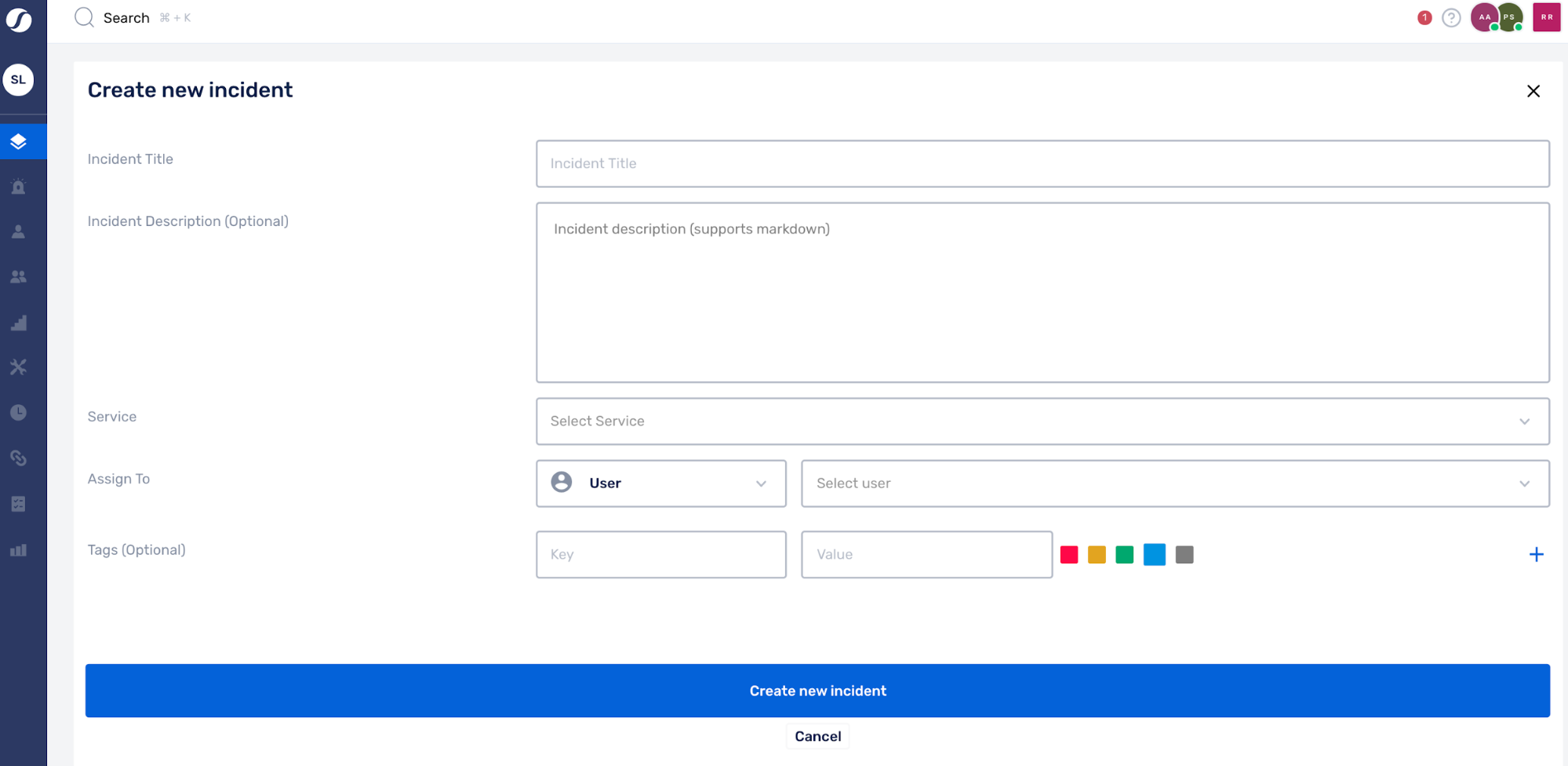Open the red notification badge
This screenshot has height=766, width=1568.
coord(1424,17)
